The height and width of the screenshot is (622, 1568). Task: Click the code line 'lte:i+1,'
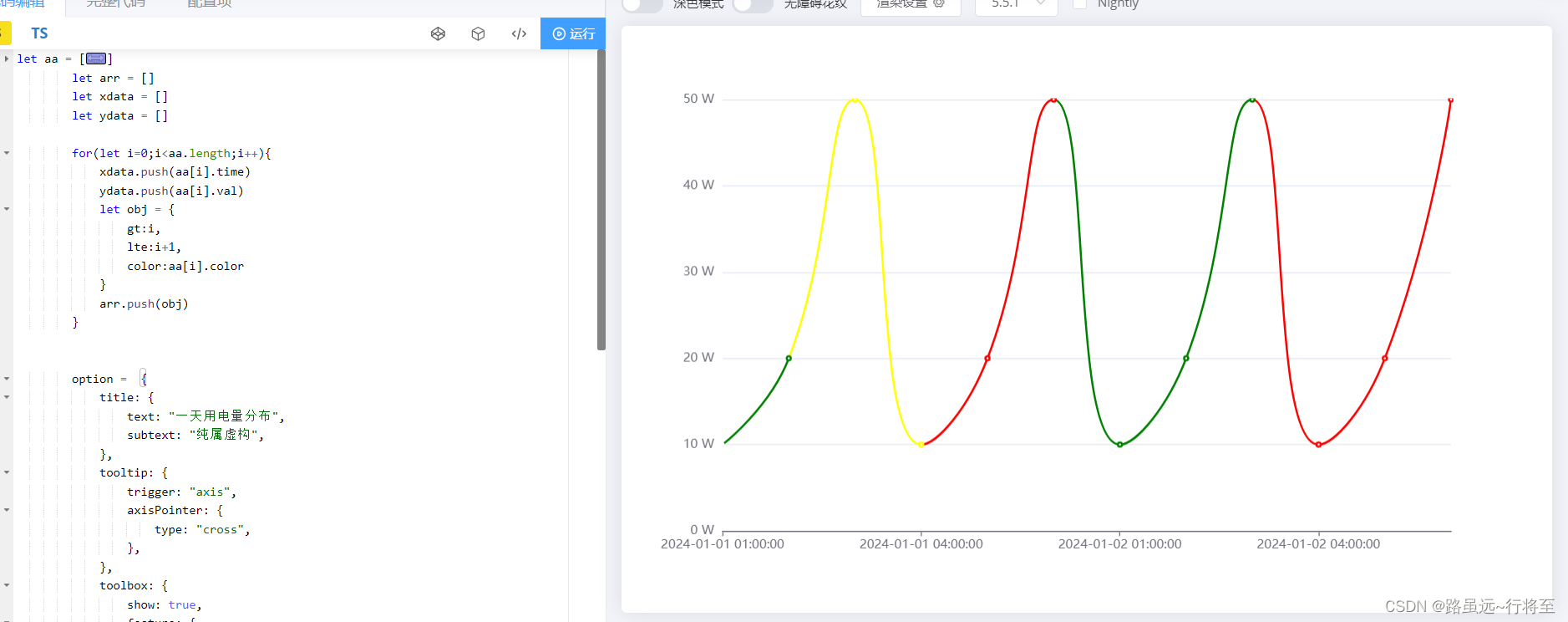[x=154, y=247]
